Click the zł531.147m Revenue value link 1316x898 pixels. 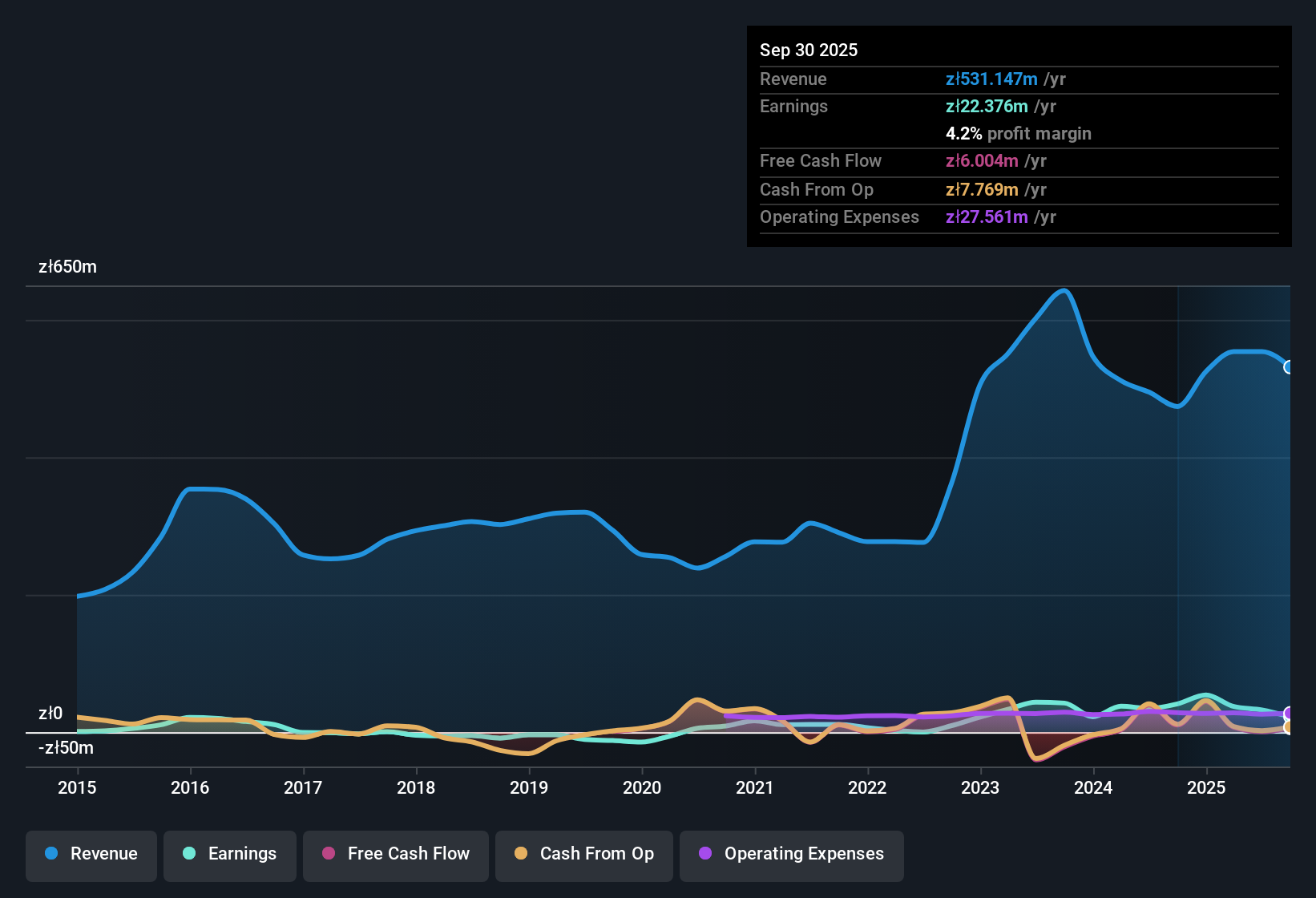point(991,79)
